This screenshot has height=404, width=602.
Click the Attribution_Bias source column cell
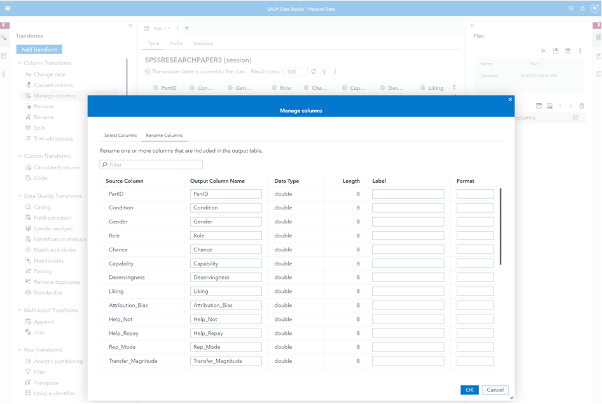click(128, 305)
